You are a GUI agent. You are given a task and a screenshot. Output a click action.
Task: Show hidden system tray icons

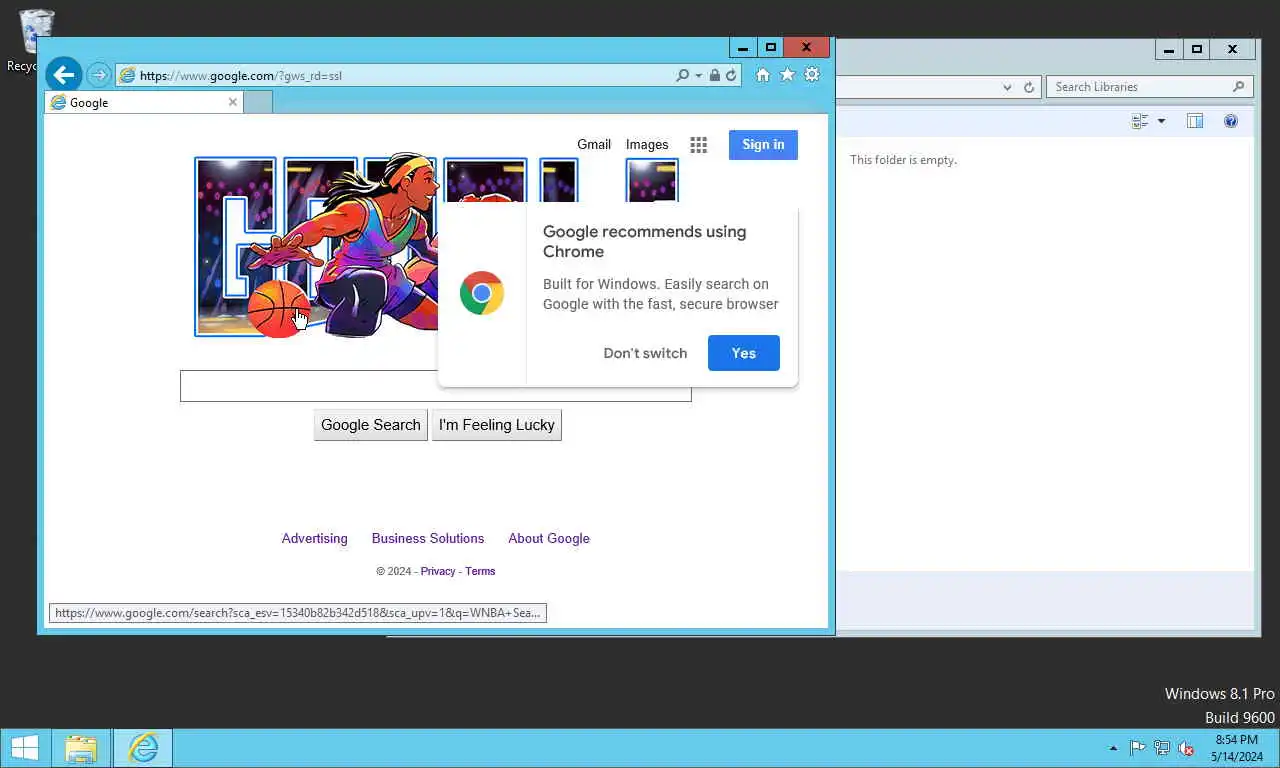pos(1113,748)
